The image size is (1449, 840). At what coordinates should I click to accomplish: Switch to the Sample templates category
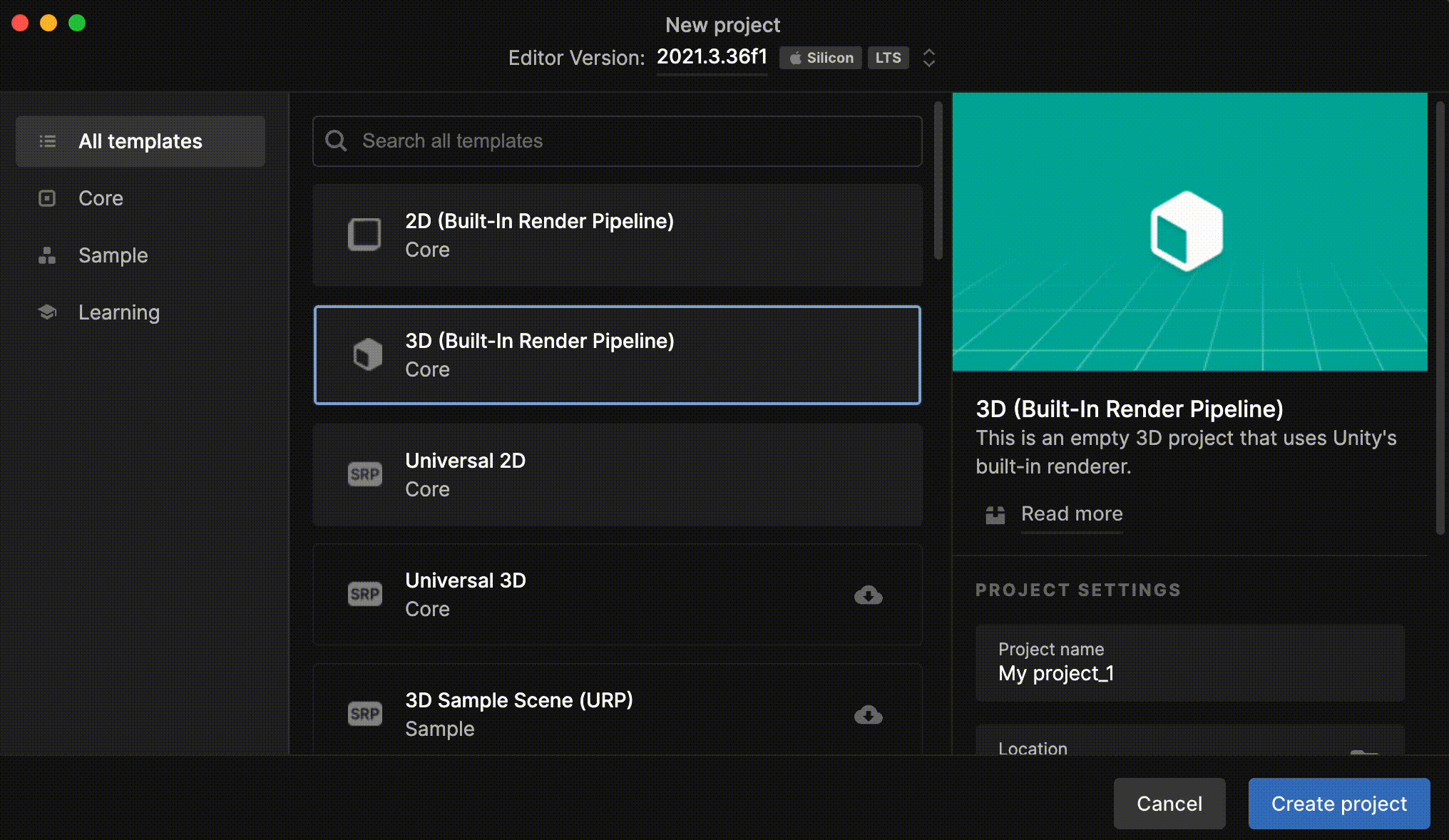[140, 255]
